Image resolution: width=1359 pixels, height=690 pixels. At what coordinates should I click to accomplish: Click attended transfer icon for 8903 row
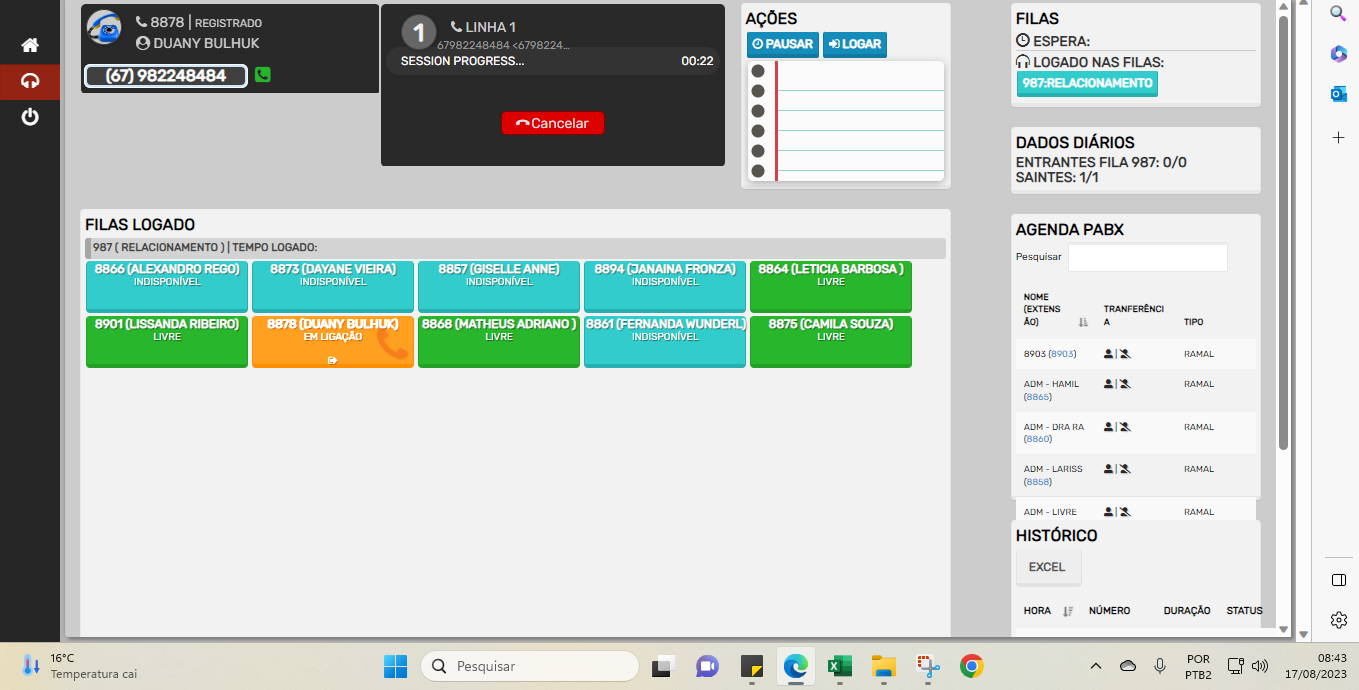pyautogui.click(x=1109, y=354)
